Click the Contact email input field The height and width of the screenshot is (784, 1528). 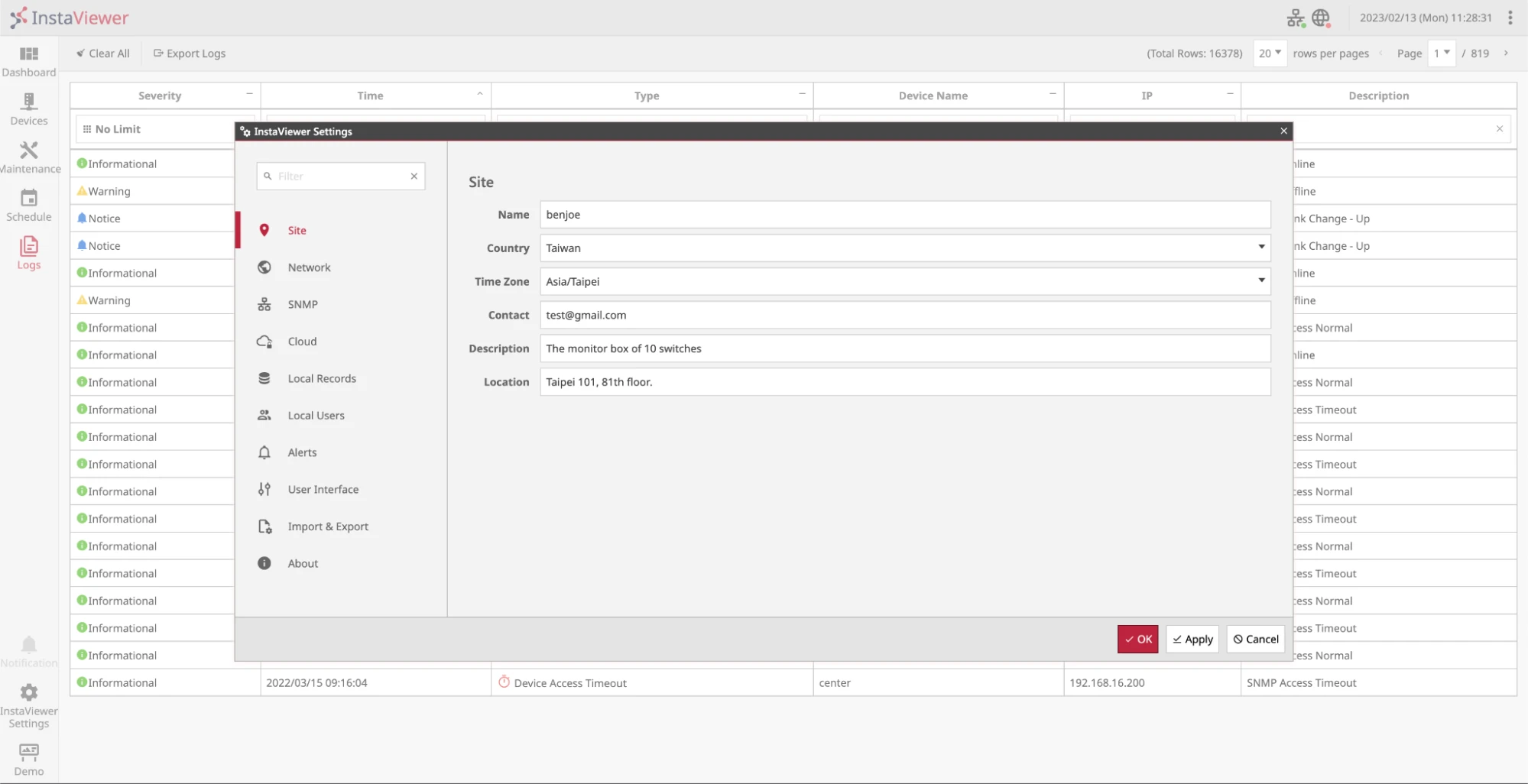pyautogui.click(x=904, y=315)
